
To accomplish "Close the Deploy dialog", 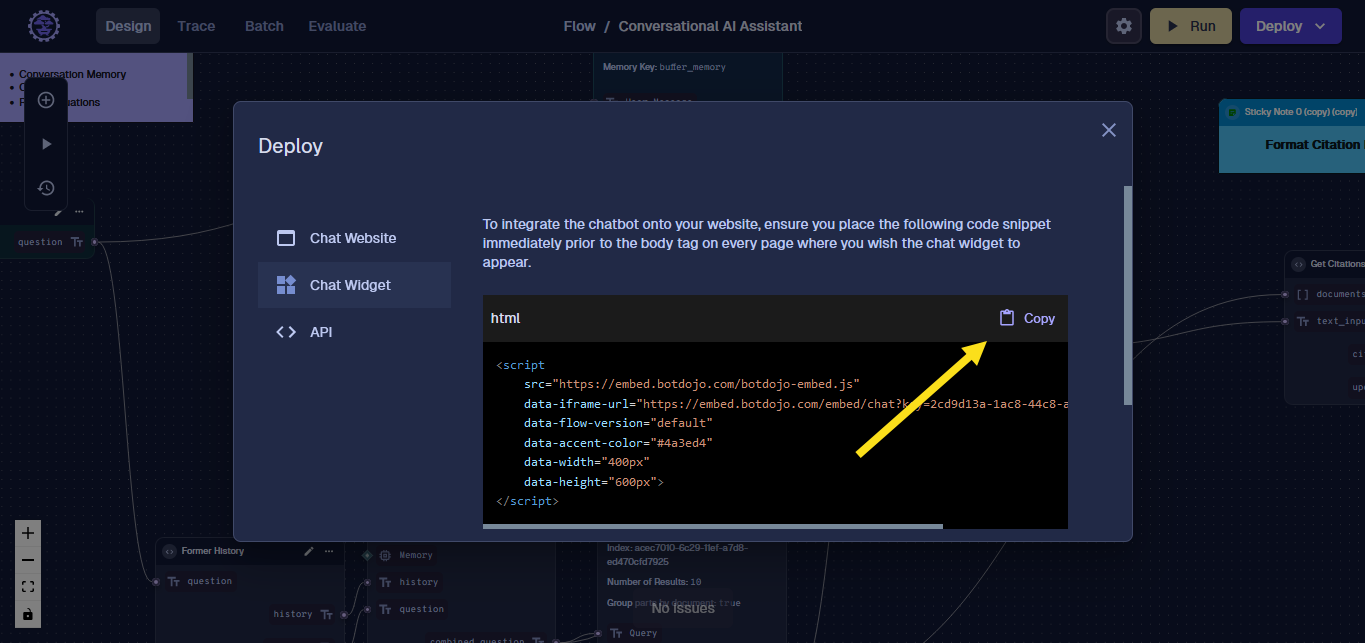I will point(1108,130).
